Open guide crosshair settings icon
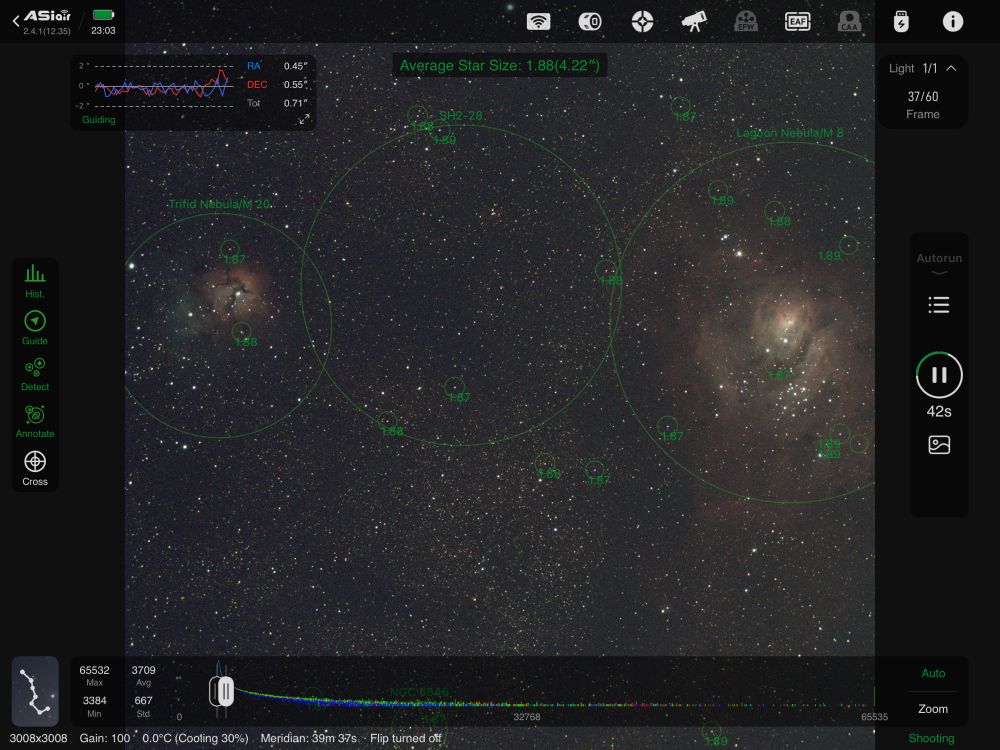 (642, 22)
